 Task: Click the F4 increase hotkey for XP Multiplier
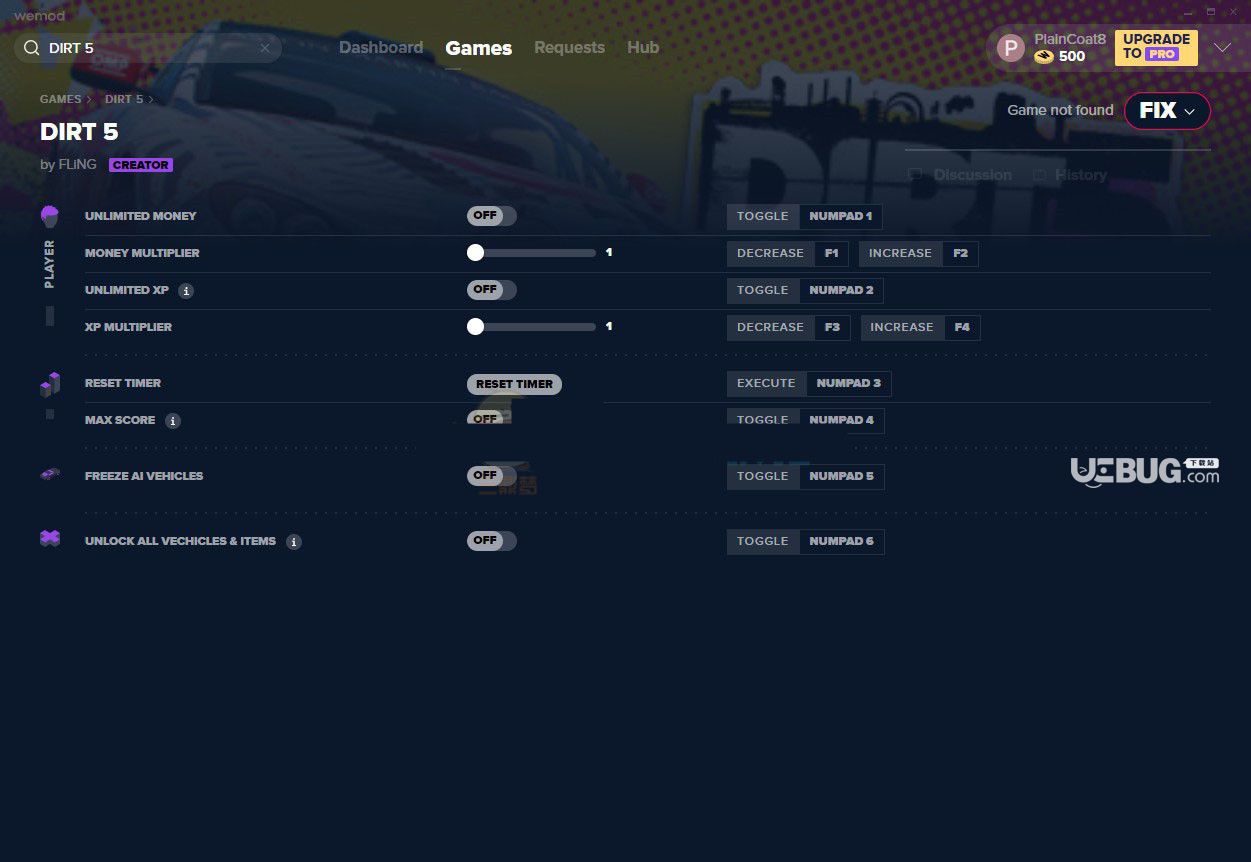(962, 327)
